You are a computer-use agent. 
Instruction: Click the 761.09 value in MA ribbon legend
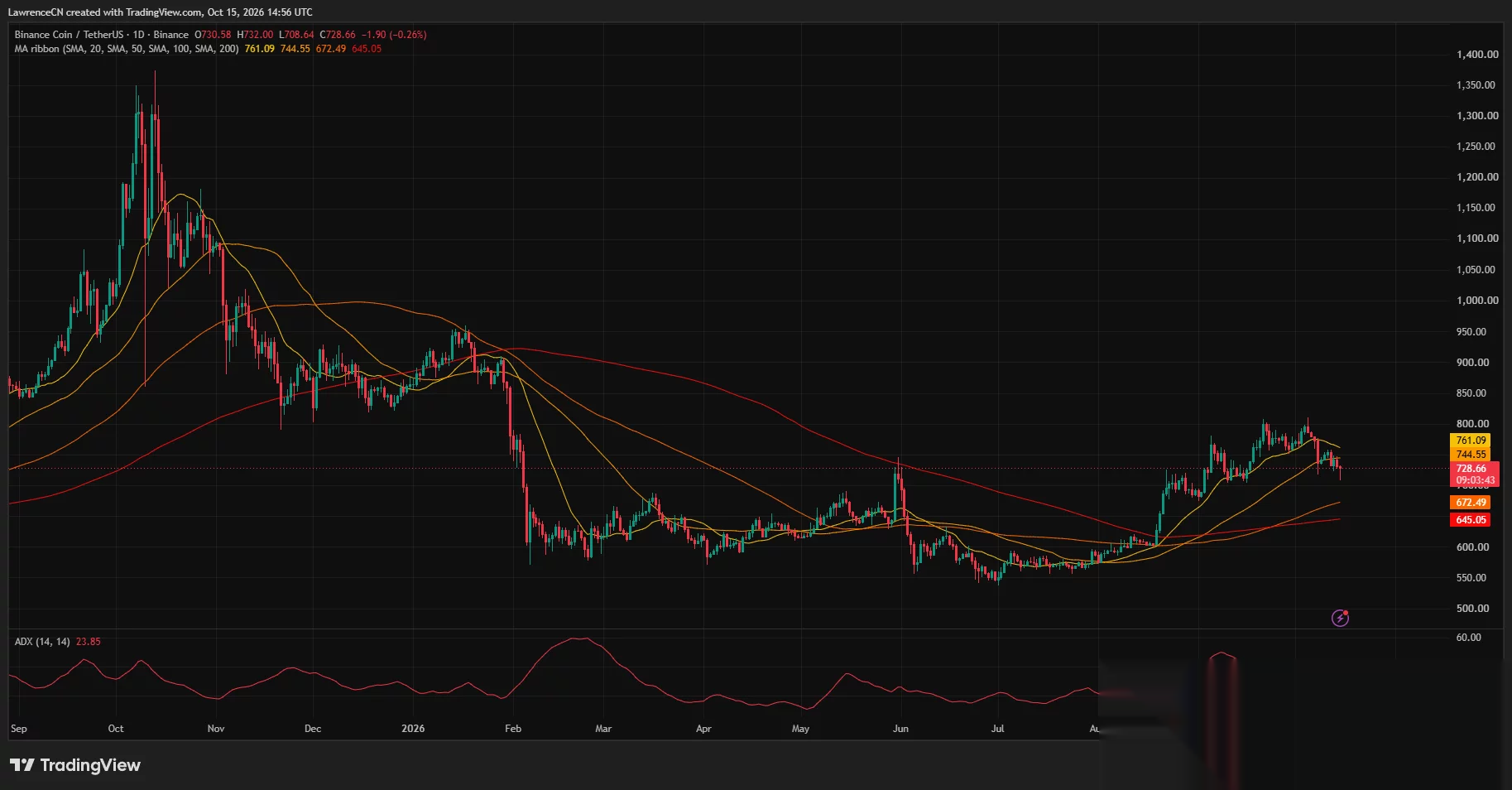(260, 49)
